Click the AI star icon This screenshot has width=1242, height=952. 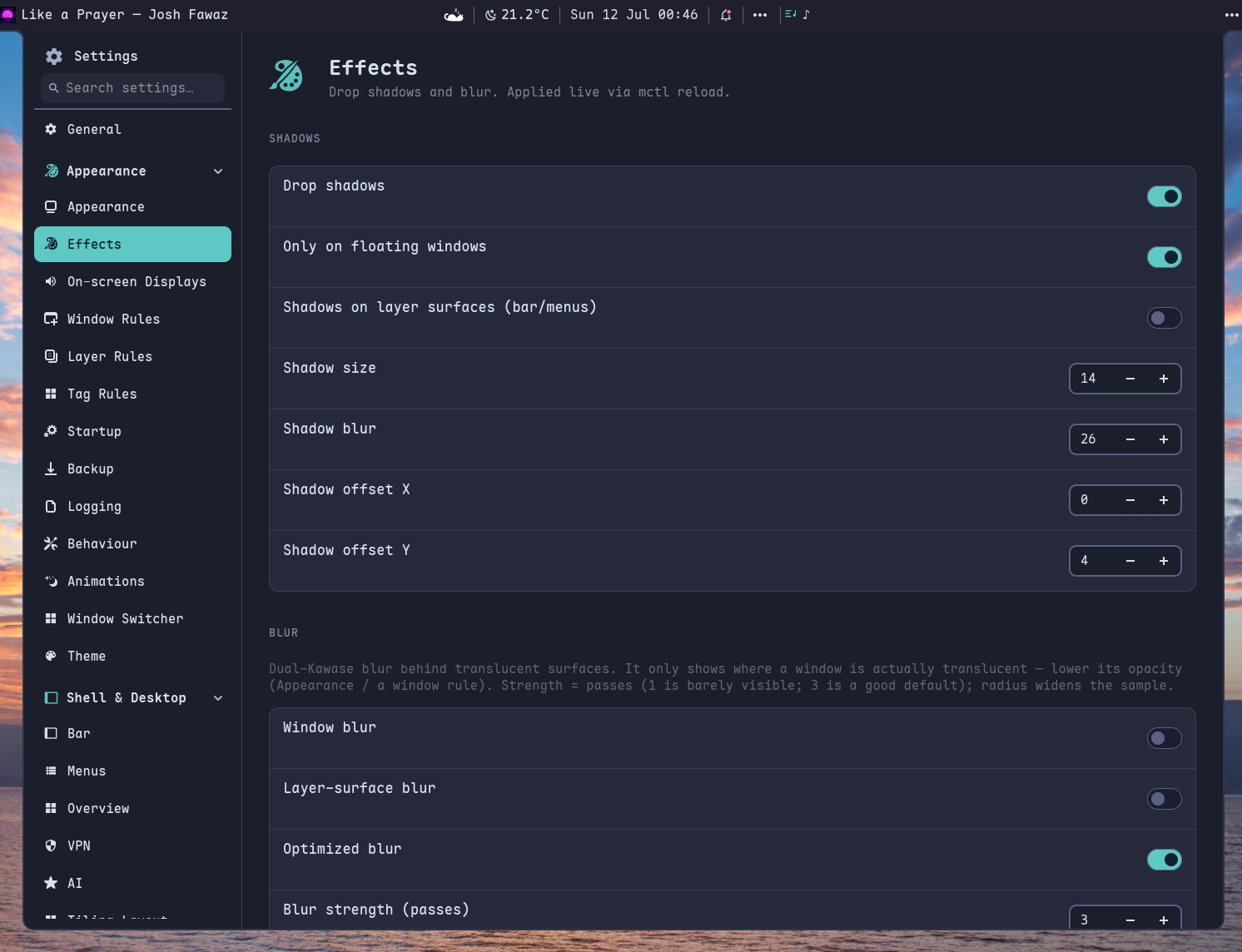click(x=51, y=883)
